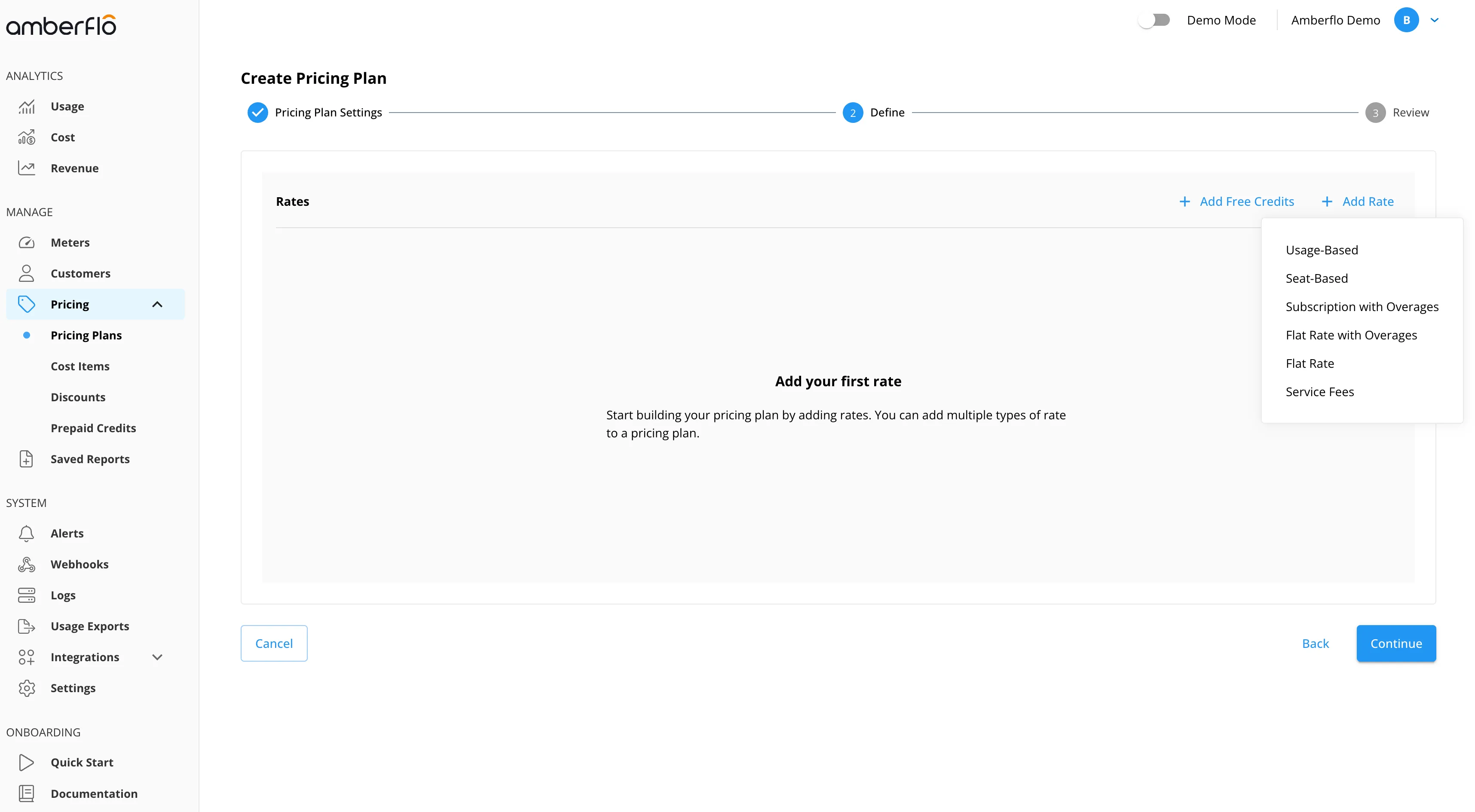
Task: Click the Meters gauge icon
Action: (26, 243)
